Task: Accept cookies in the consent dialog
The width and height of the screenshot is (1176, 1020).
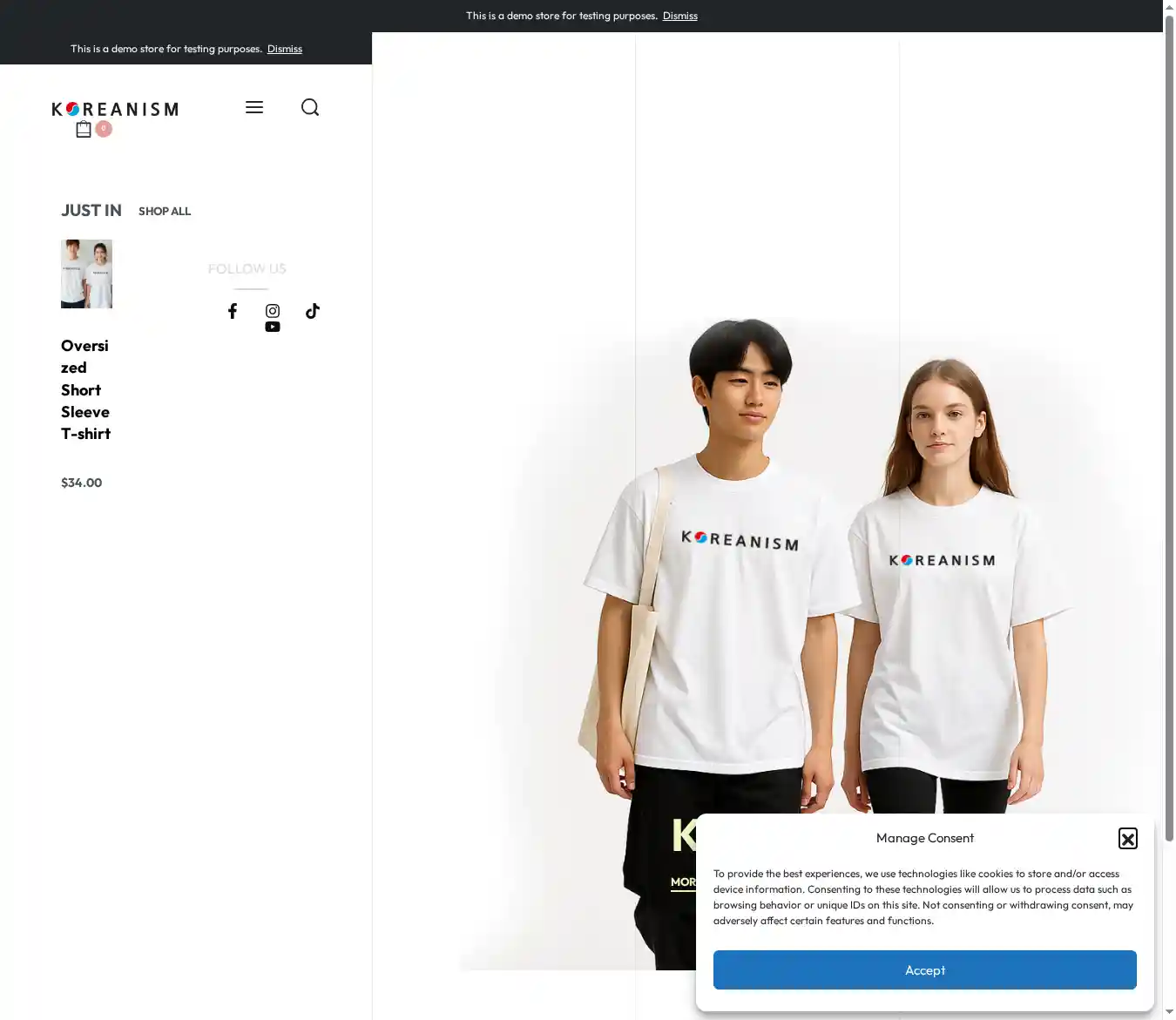Action: coord(924,969)
